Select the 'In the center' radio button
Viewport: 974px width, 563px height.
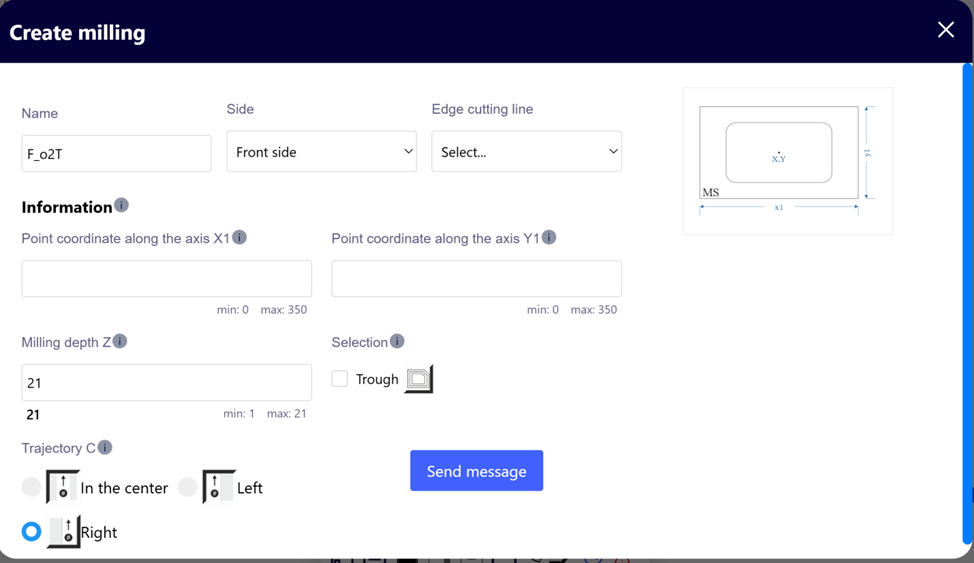(x=32, y=487)
